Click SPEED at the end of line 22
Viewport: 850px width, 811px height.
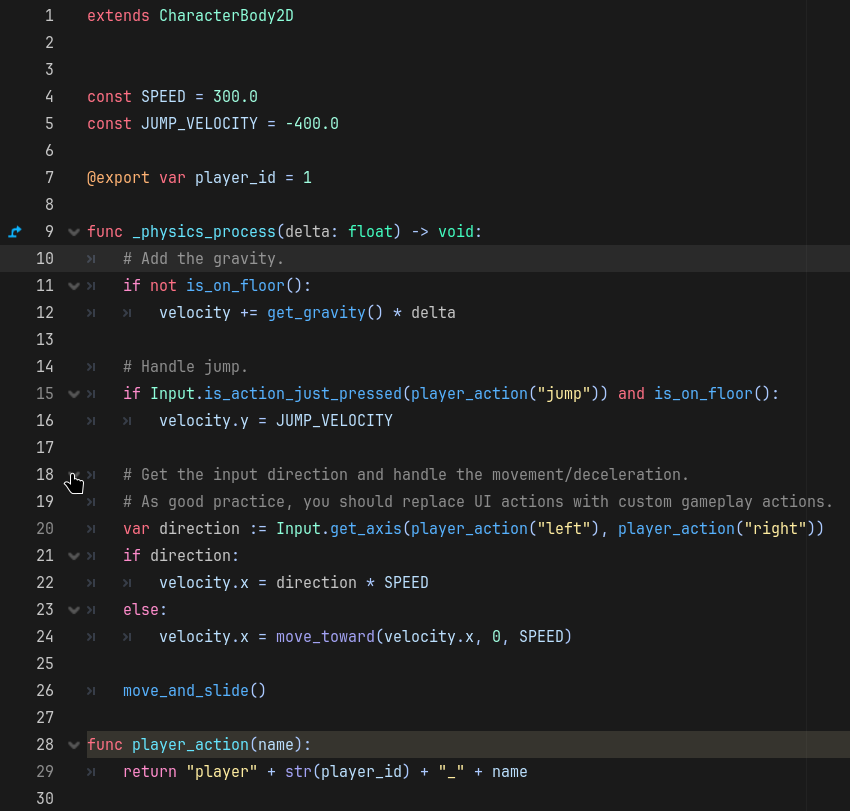(x=406, y=583)
